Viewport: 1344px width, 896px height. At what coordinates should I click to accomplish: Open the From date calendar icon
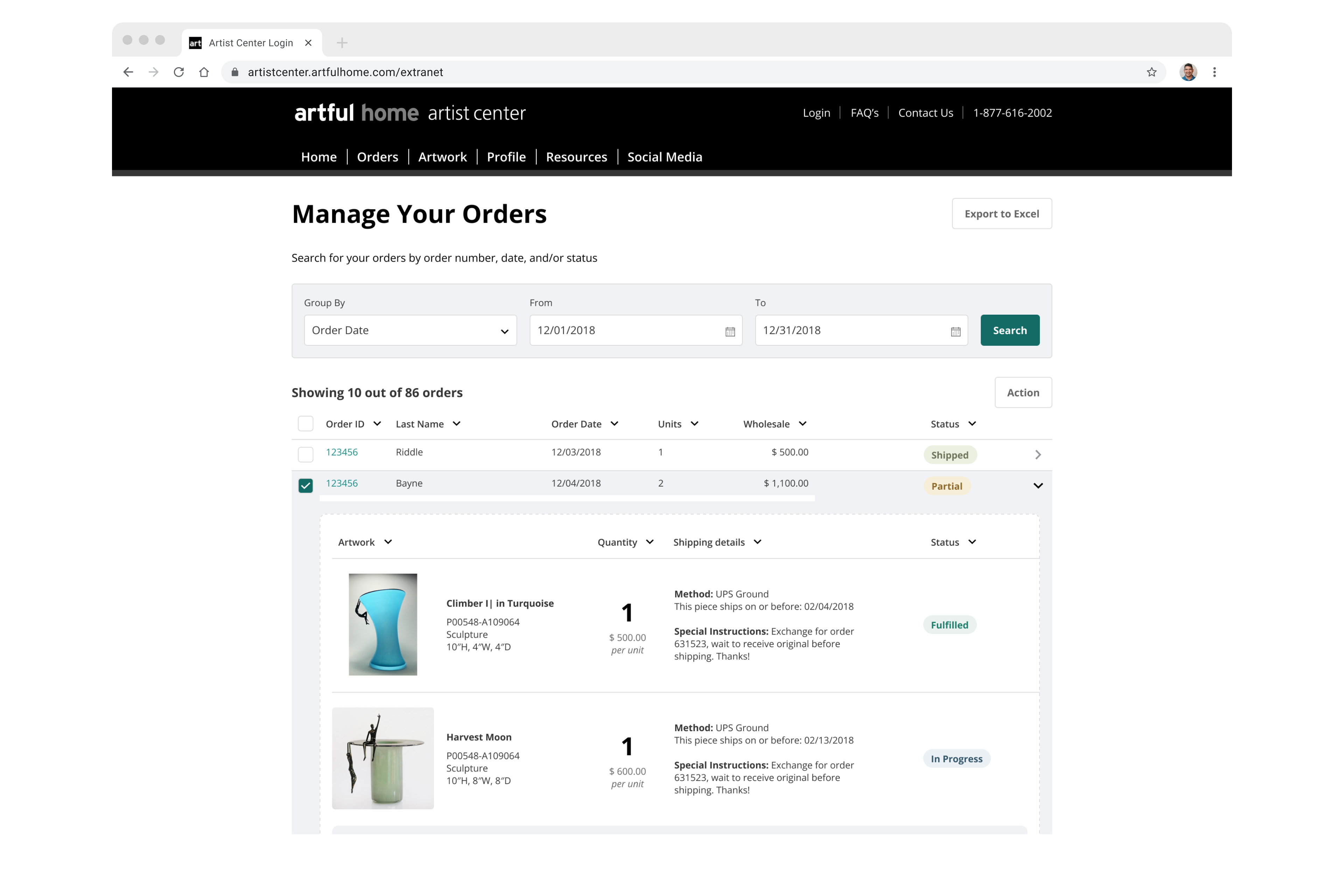coord(730,331)
